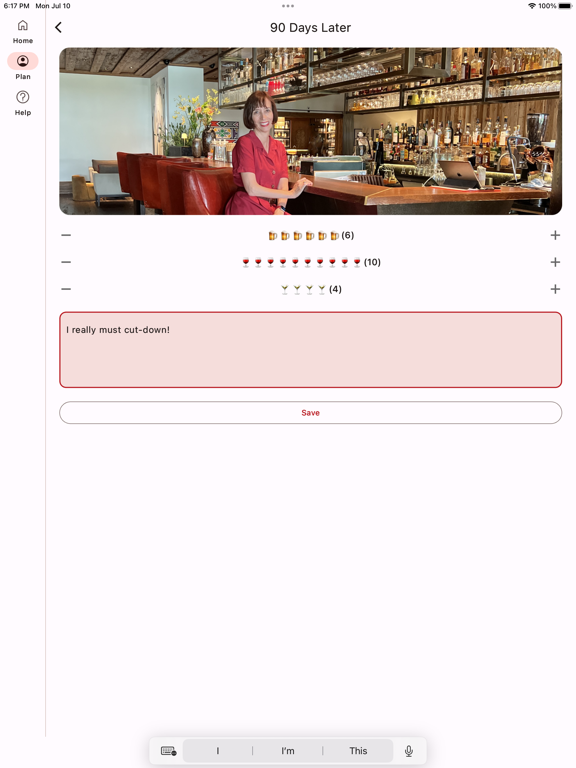Select the Plan sidebar tab
This screenshot has height=768, width=576.
(23, 66)
